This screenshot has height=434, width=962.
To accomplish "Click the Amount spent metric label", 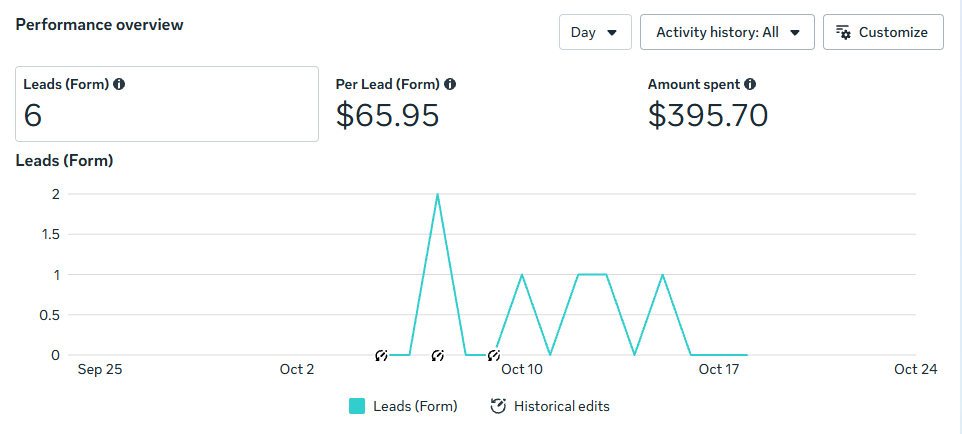I will (695, 84).
